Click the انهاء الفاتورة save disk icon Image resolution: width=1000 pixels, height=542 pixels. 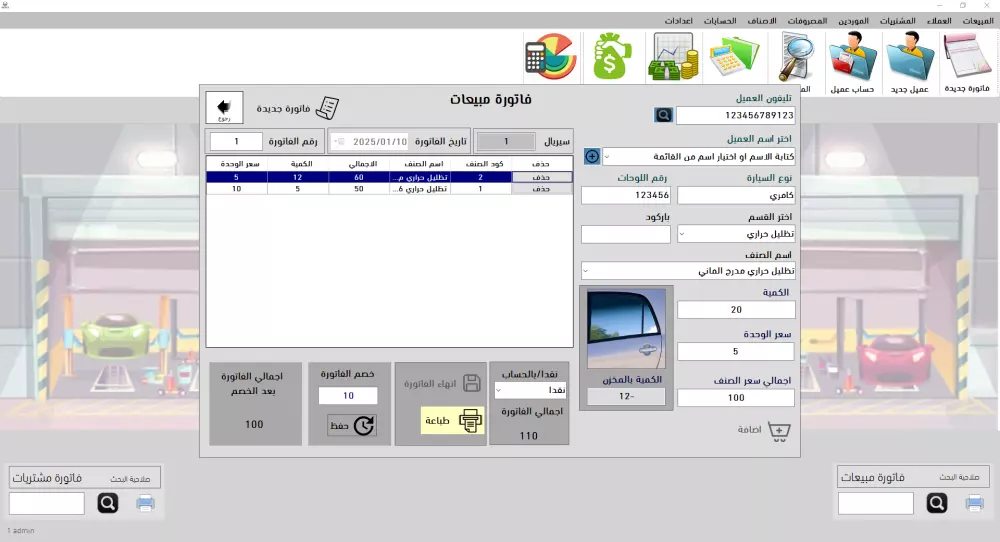[472, 383]
